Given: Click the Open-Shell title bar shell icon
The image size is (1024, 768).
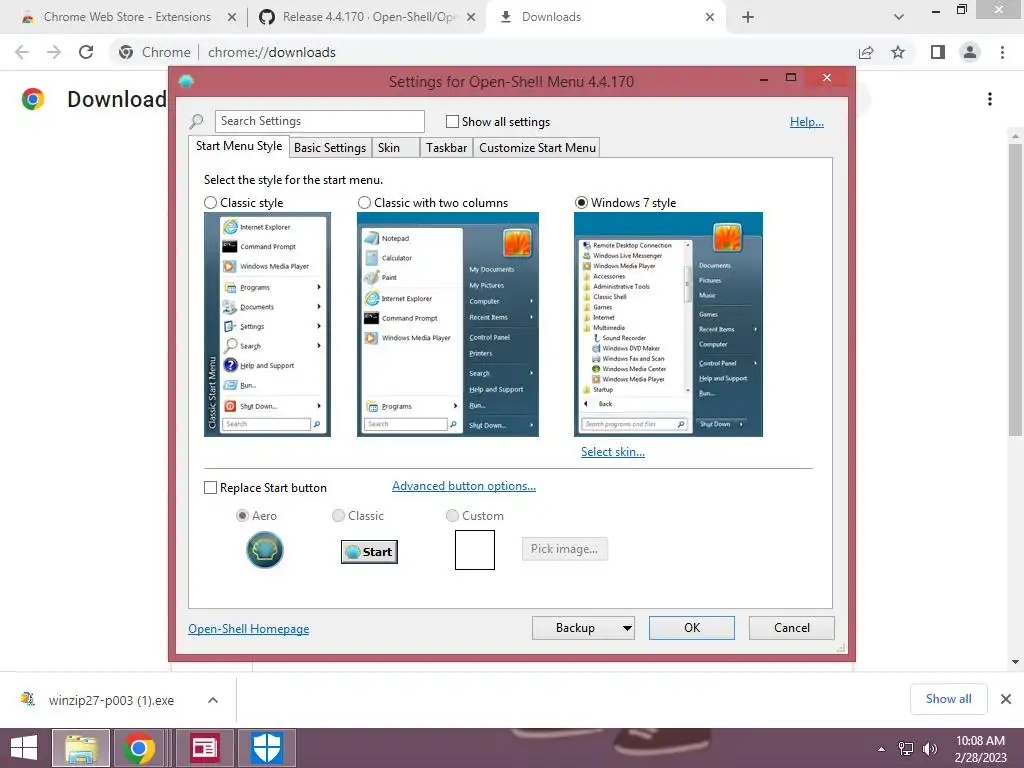Looking at the screenshot, I should [186, 81].
